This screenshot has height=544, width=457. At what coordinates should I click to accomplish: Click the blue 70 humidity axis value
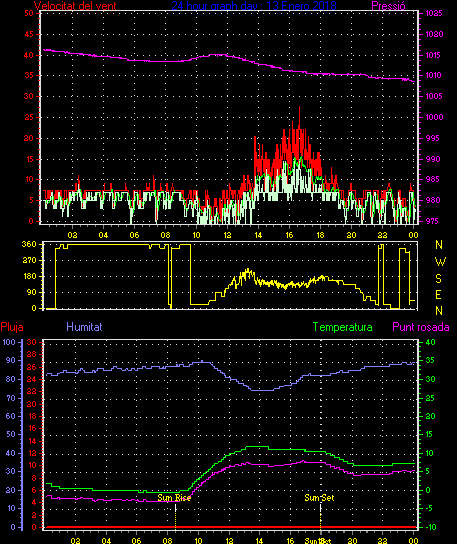tap(11, 398)
